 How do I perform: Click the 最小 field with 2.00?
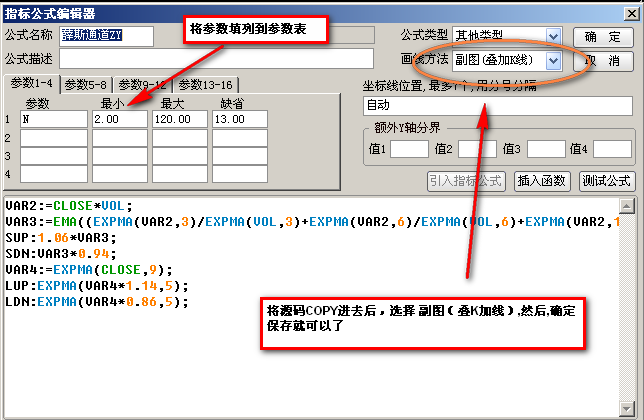coord(120,119)
